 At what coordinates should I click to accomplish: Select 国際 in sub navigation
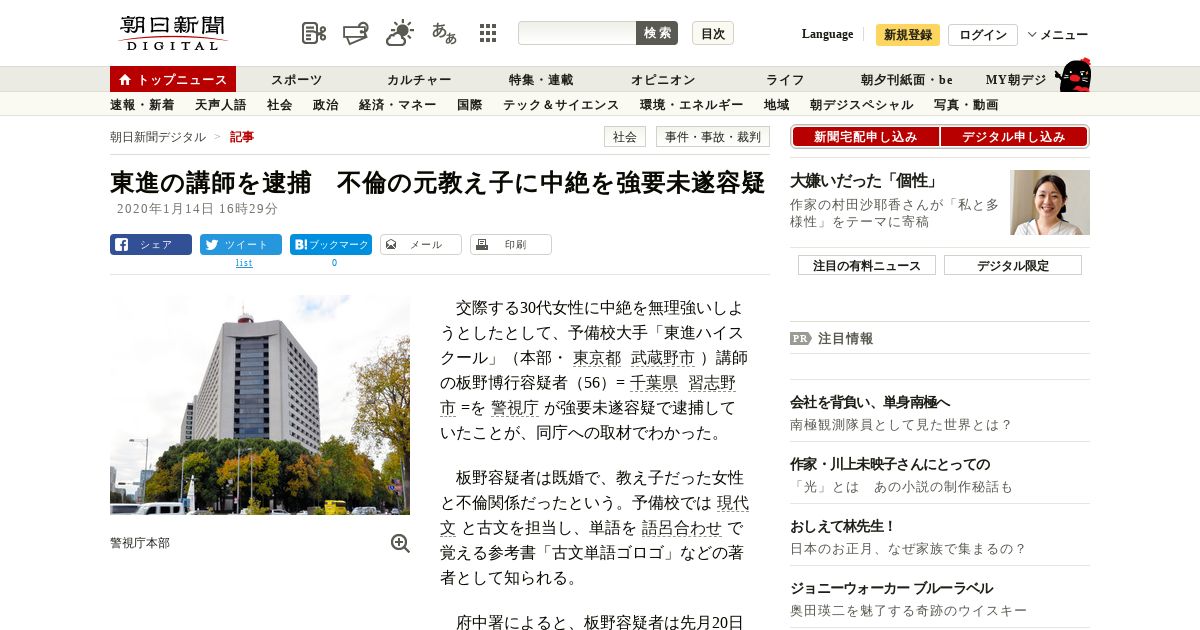coord(469,104)
